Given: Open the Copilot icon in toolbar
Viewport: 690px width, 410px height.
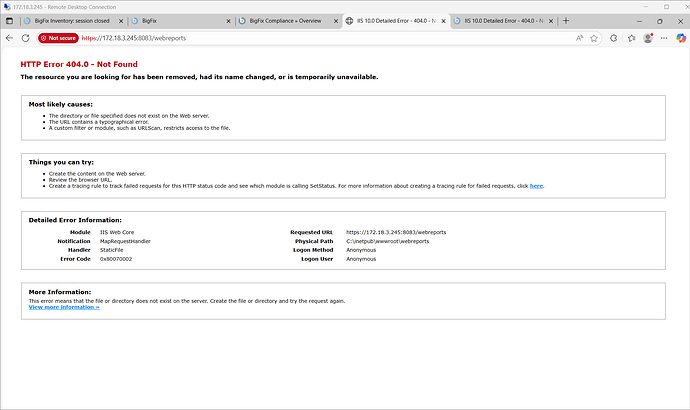Looking at the screenshot, I should (681, 38).
